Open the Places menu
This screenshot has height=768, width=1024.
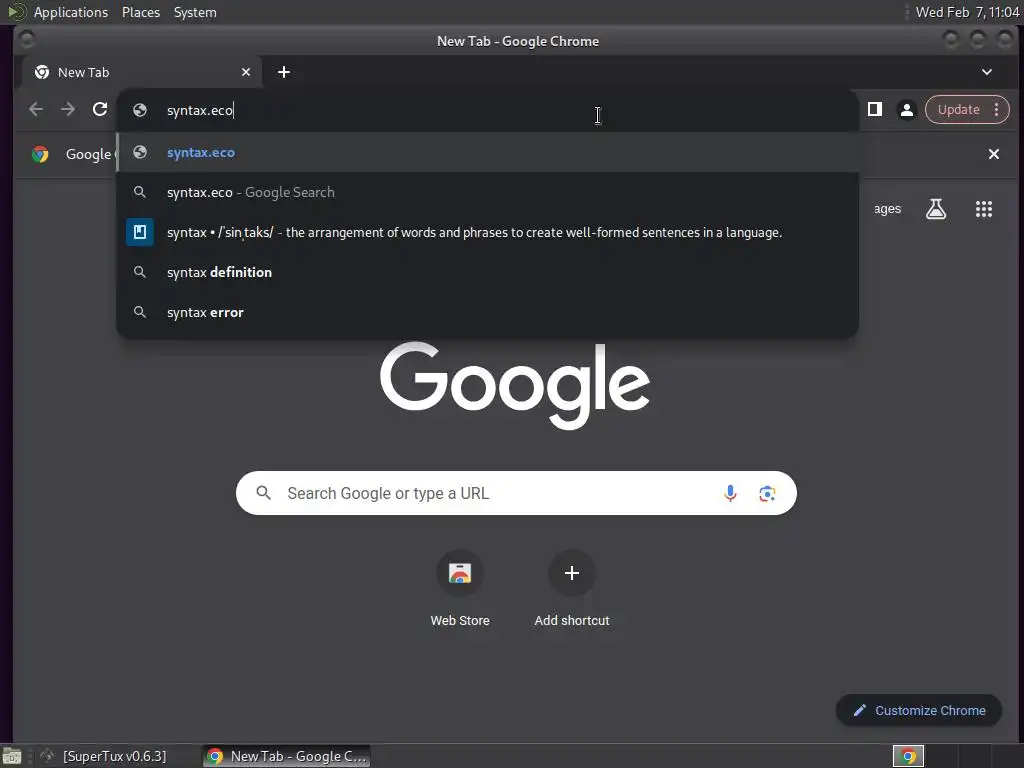coord(140,12)
